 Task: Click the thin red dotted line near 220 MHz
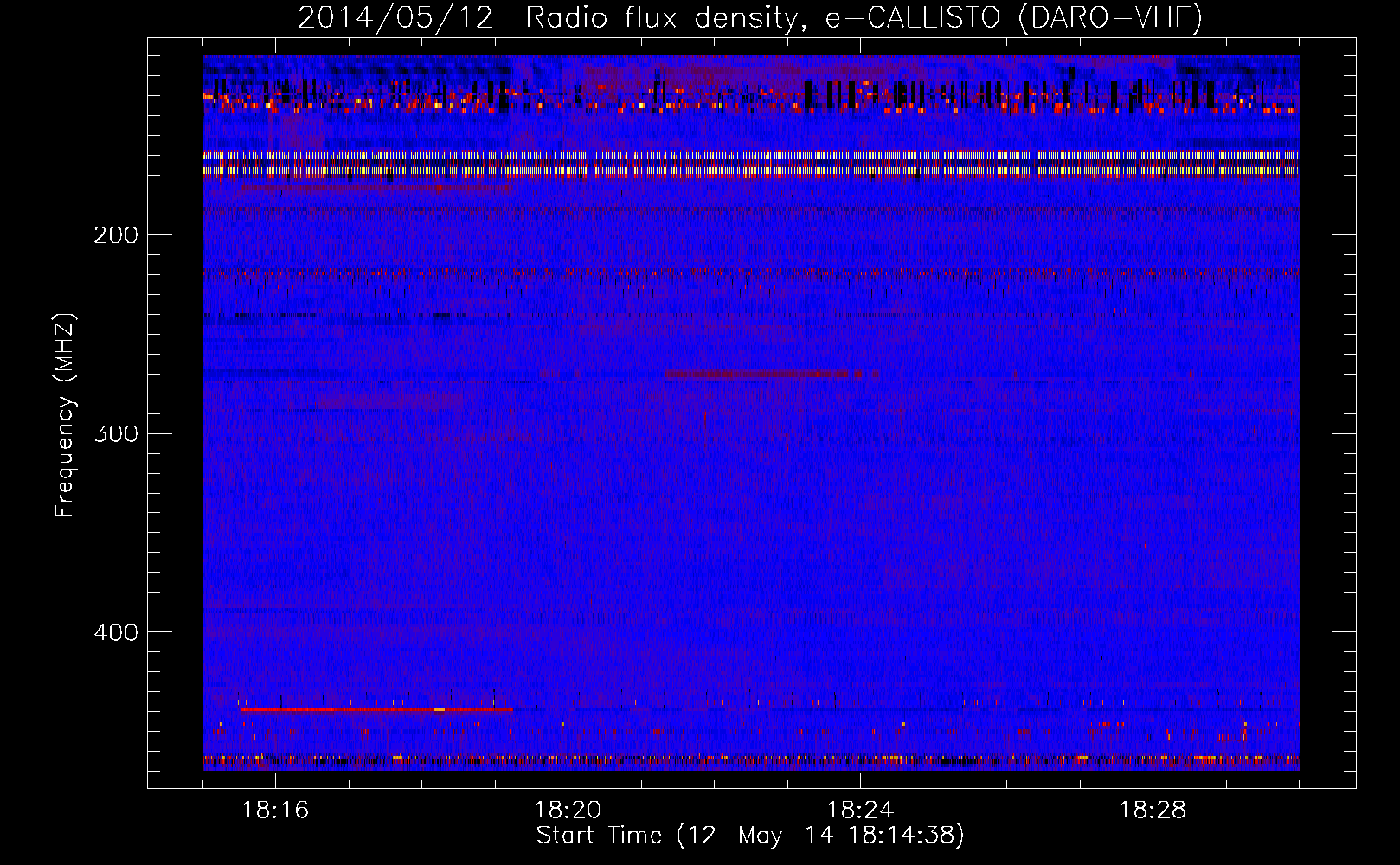[x=751, y=272]
